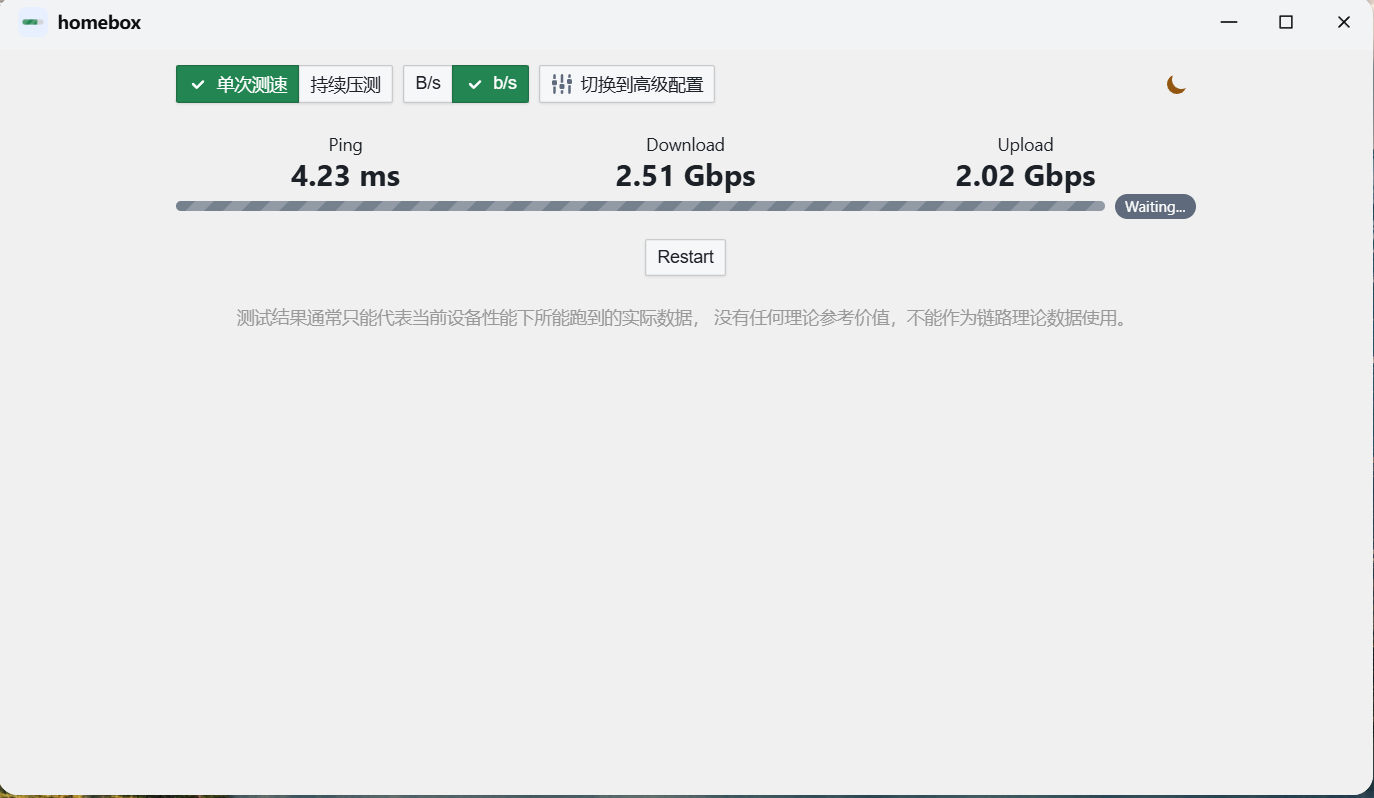Screen dimensions: 1374x798
Task: Click the 切换到高级配置 button
Action: pos(626,84)
